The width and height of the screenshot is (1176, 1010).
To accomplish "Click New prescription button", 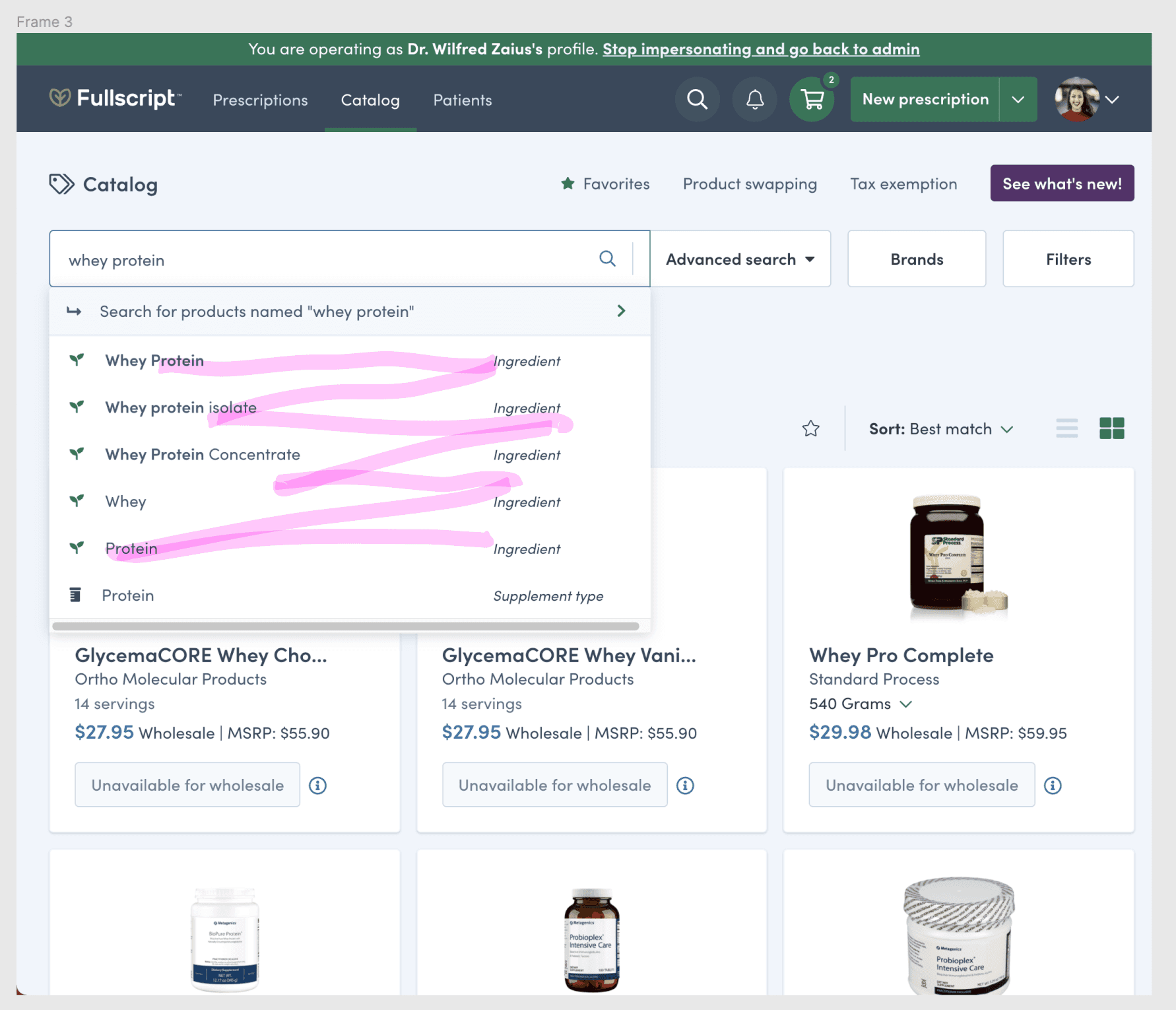I will point(925,100).
